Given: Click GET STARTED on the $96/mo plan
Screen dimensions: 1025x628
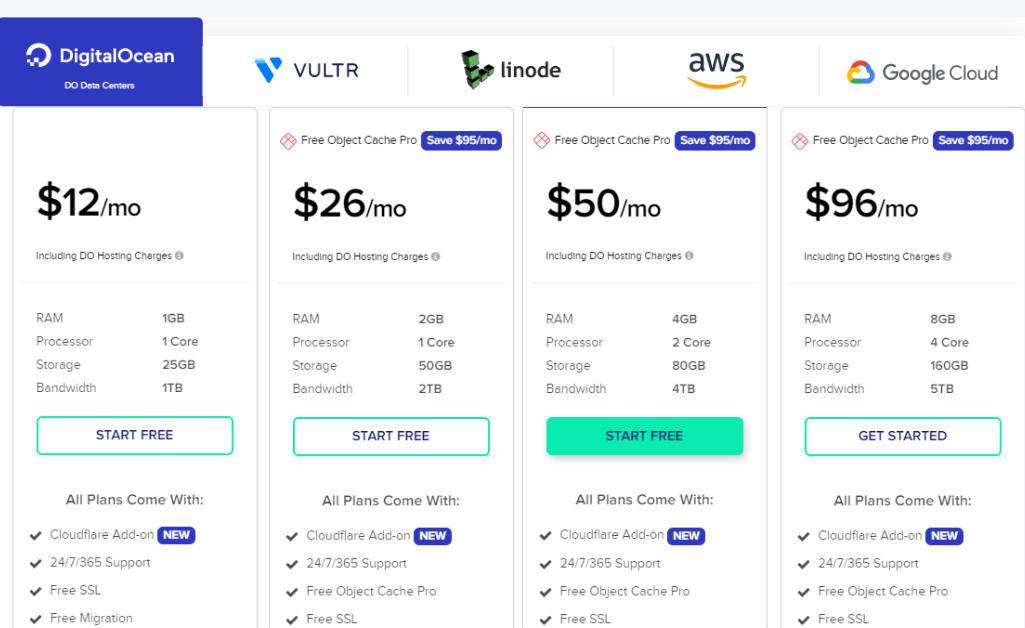Looking at the screenshot, I should (x=903, y=436).
